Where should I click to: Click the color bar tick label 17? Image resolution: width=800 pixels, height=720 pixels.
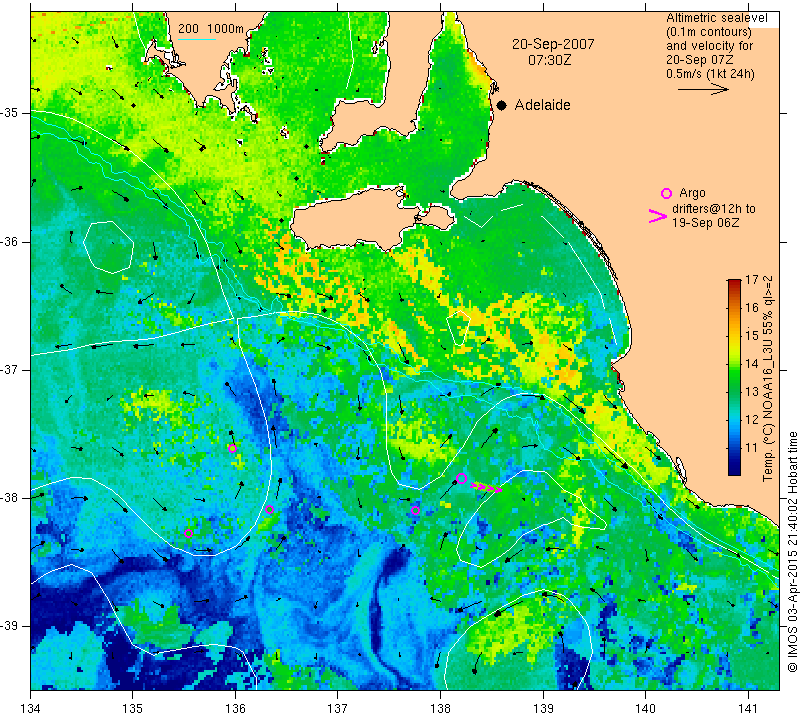(x=752, y=280)
